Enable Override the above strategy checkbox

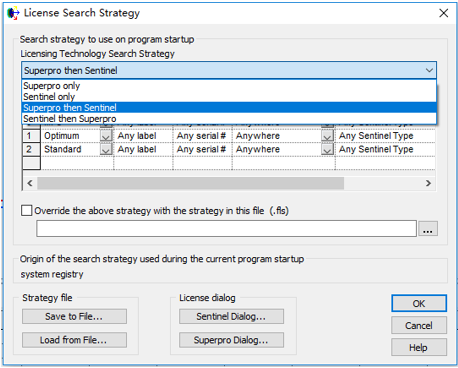point(27,211)
